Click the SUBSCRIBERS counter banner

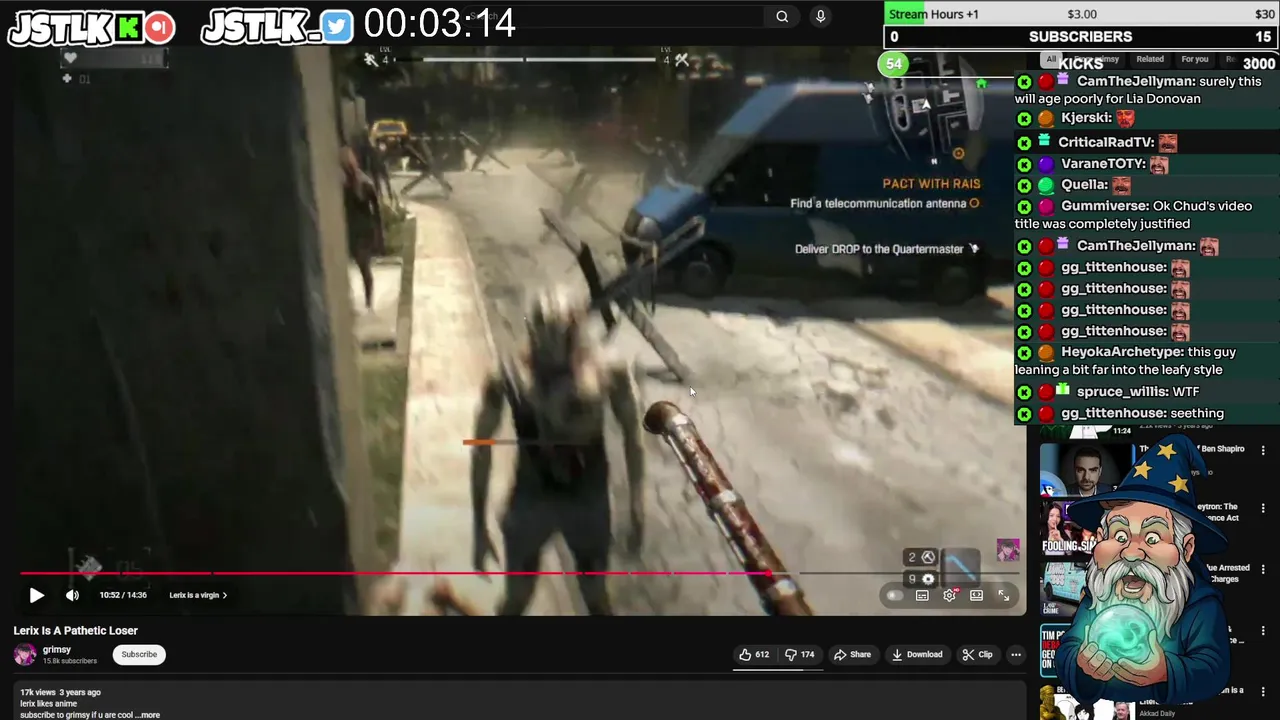click(1081, 37)
